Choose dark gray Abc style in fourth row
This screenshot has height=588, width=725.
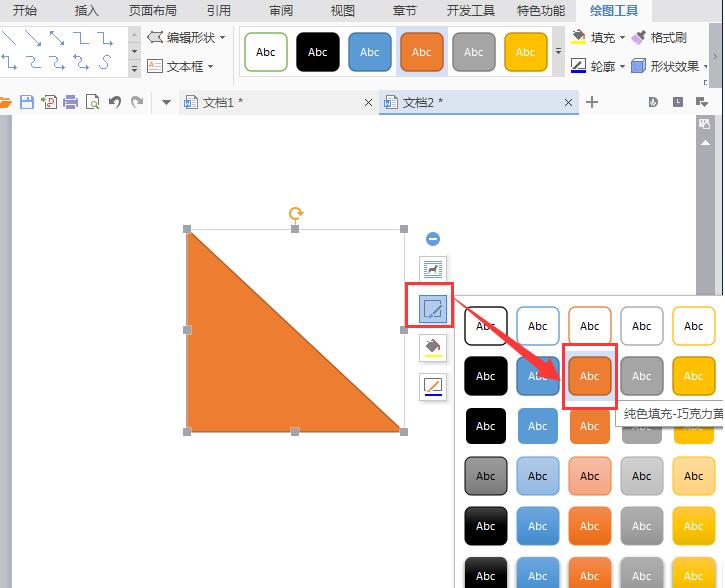pyautogui.click(x=485, y=476)
